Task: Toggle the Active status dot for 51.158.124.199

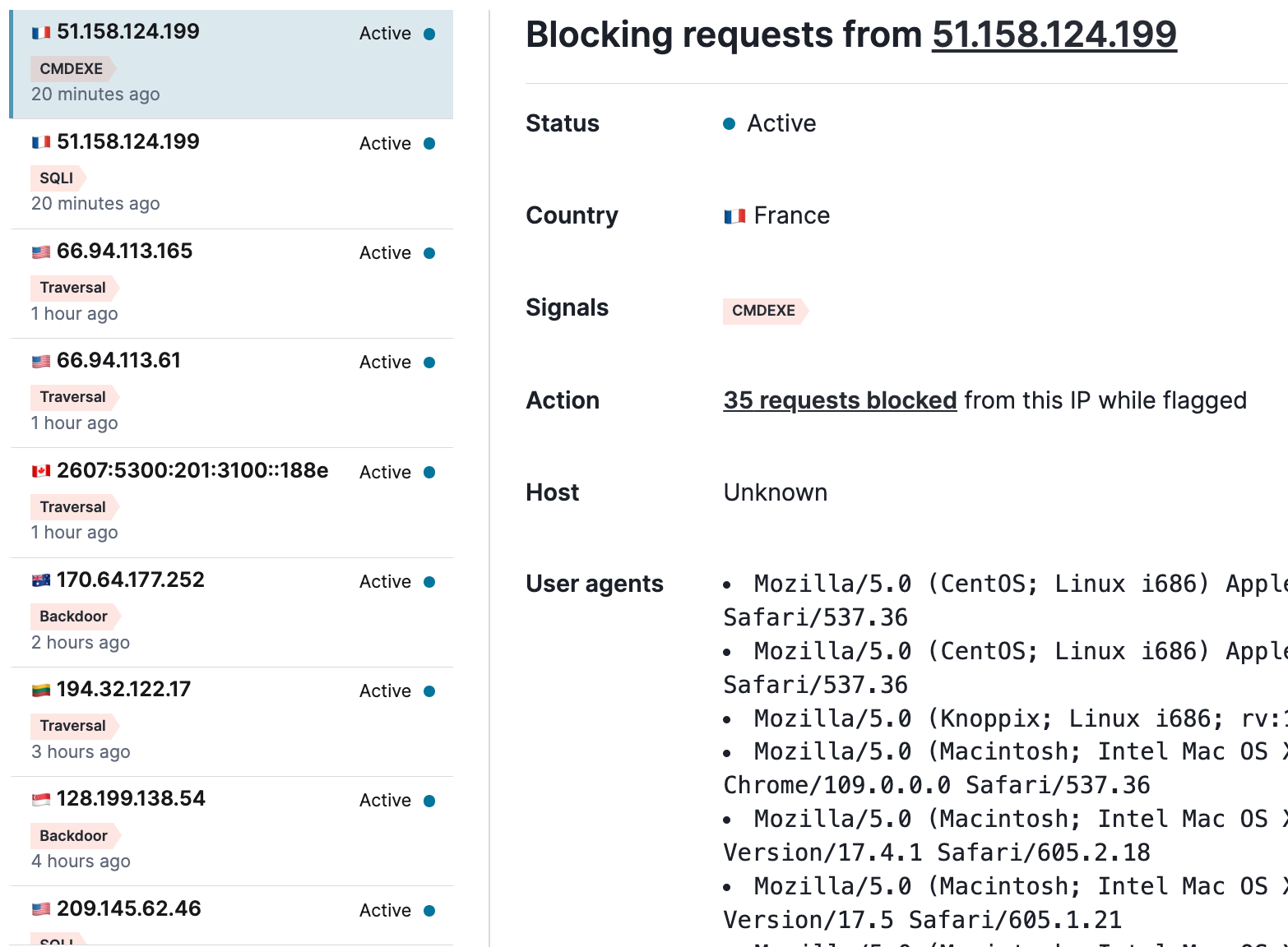Action: click(431, 33)
